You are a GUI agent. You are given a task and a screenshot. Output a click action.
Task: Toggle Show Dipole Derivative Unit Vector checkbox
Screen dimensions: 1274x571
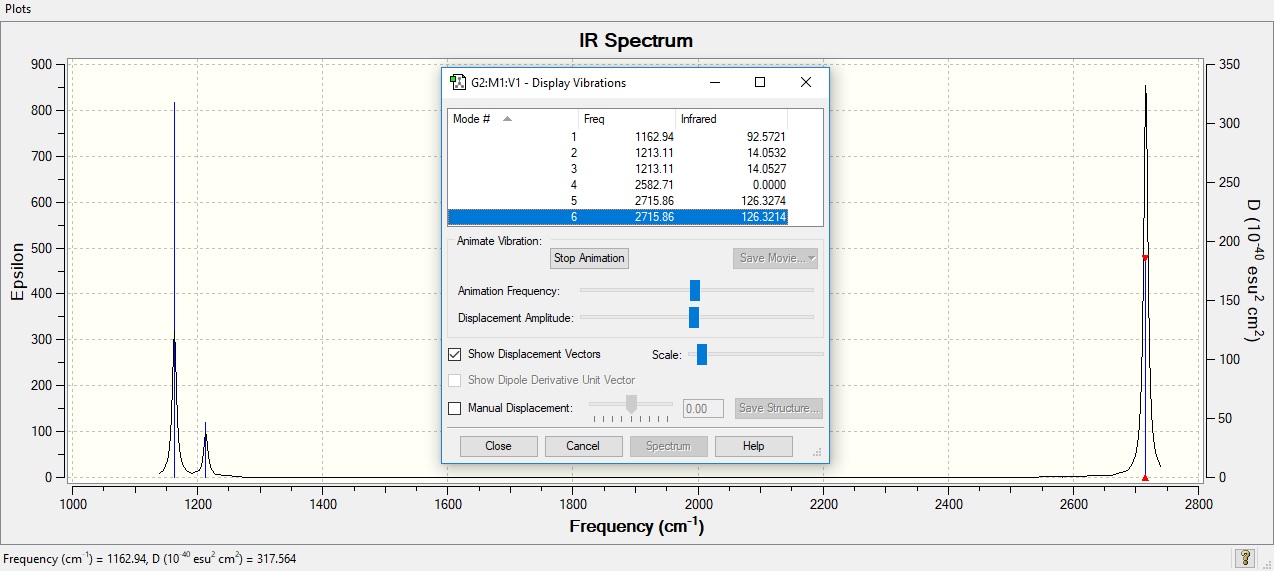tap(455, 380)
